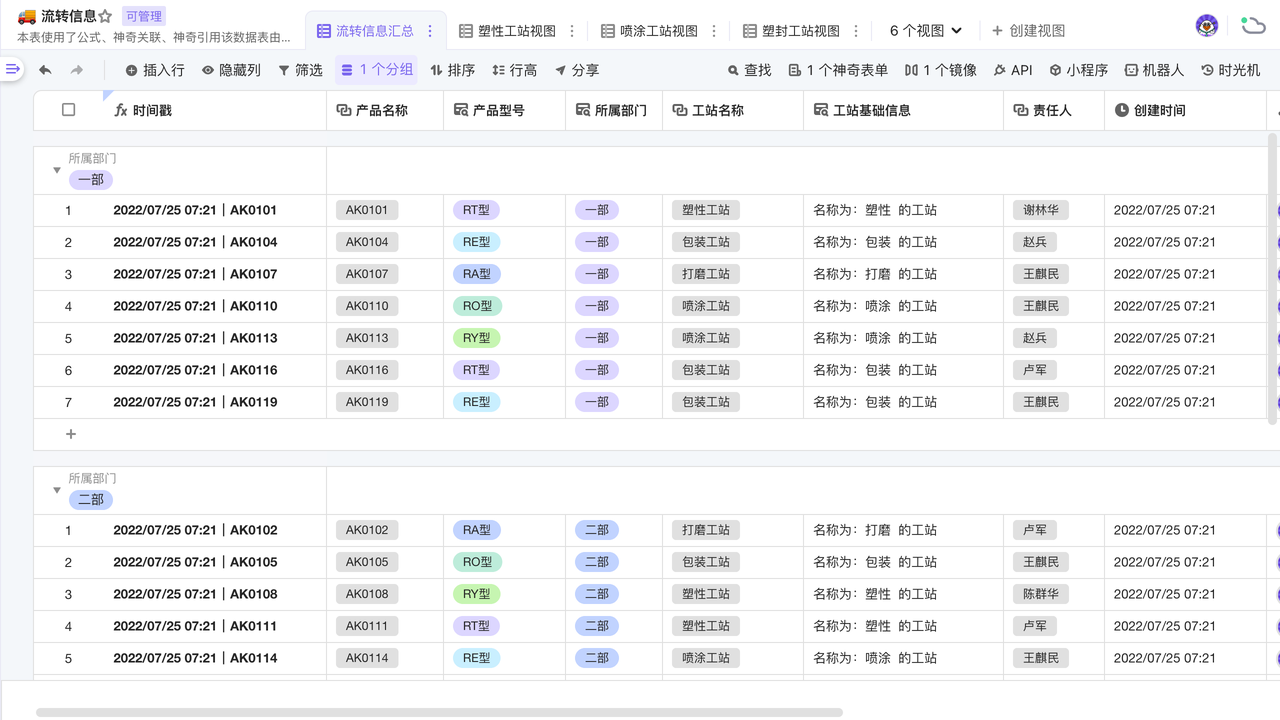Collapse the 二部 group

click(x=57, y=490)
